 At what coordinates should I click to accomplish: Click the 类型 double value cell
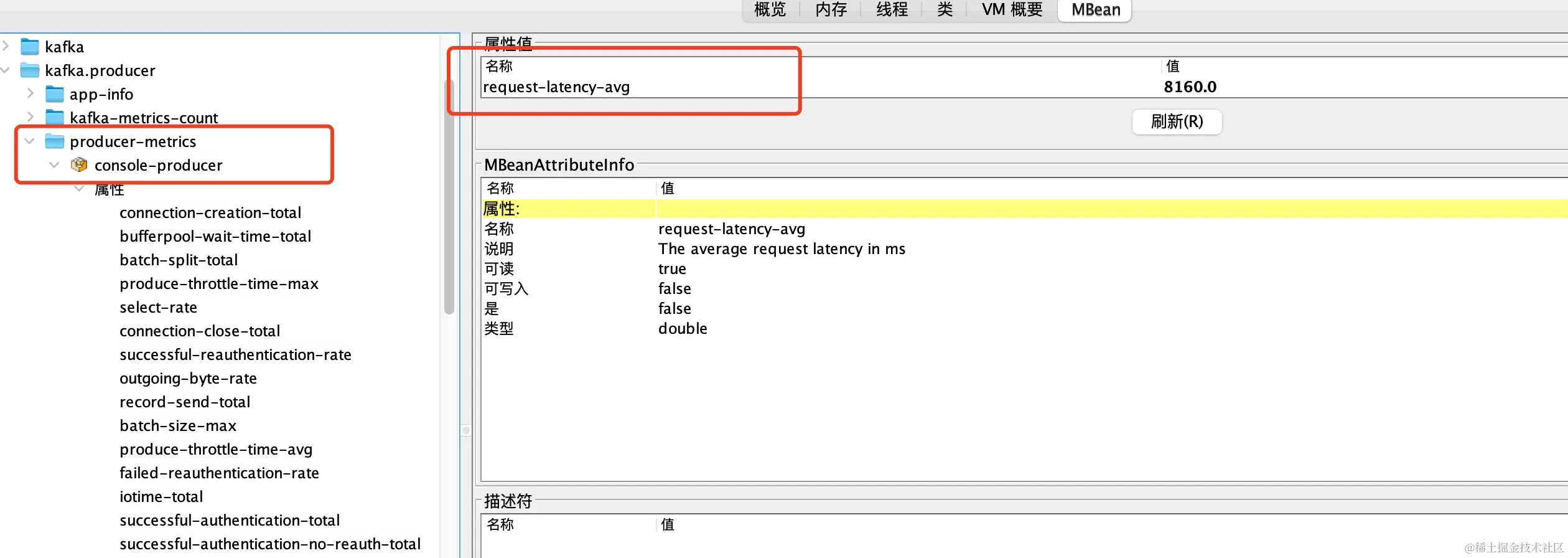683,329
